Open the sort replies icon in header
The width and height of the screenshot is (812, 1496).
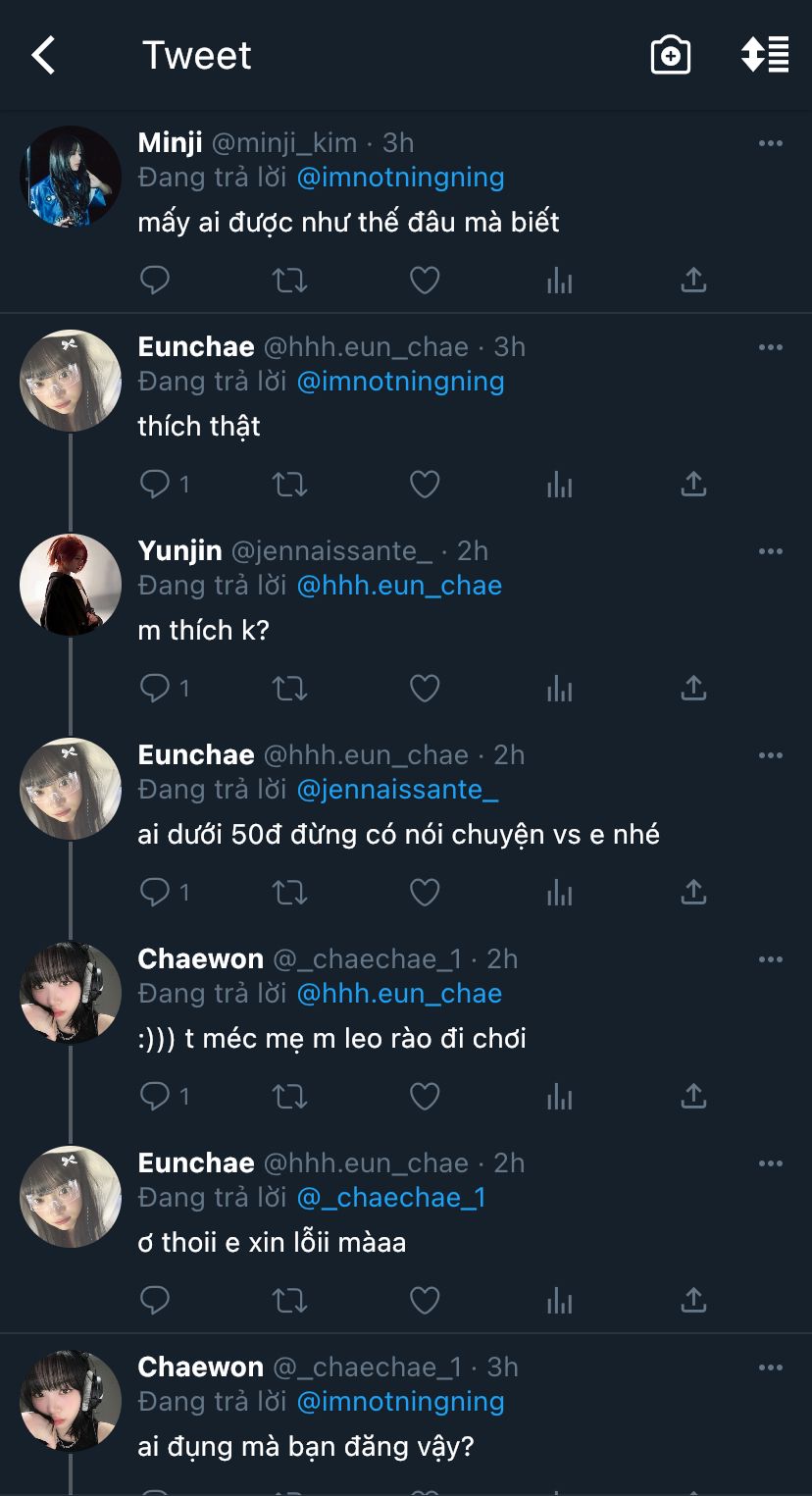[765, 56]
